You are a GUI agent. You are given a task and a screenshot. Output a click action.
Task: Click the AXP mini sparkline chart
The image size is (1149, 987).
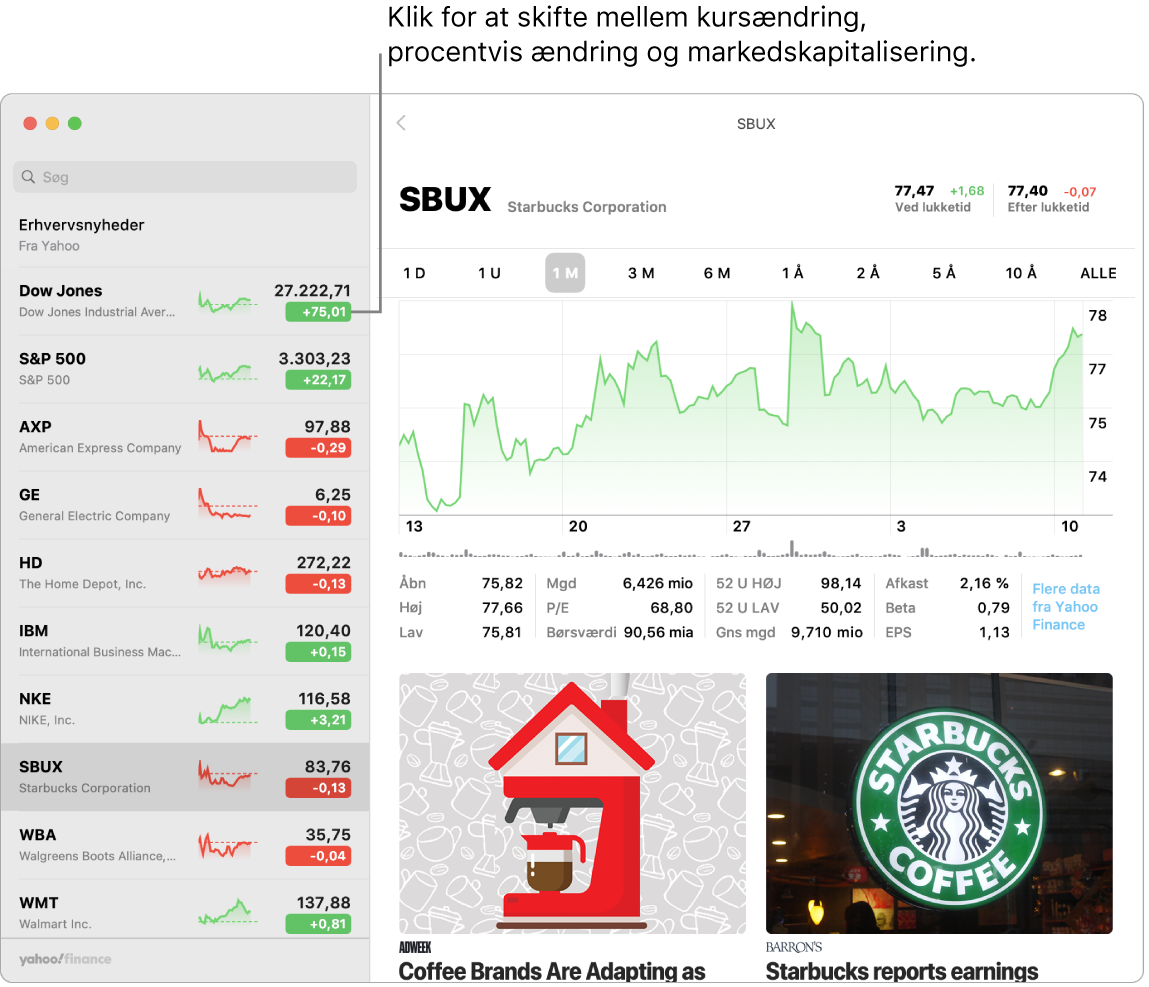click(227, 437)
